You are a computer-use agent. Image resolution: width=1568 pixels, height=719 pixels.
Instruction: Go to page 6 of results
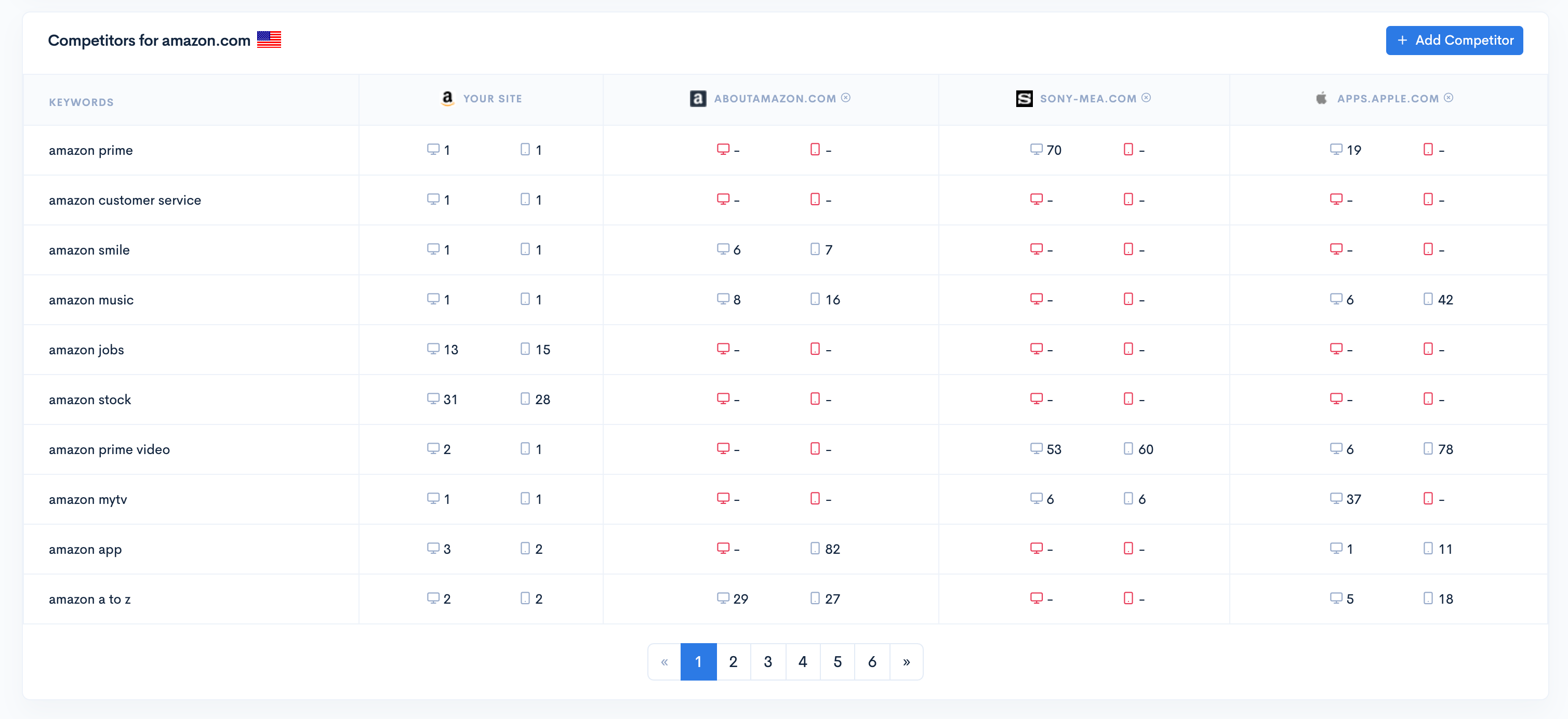(872, 662)
